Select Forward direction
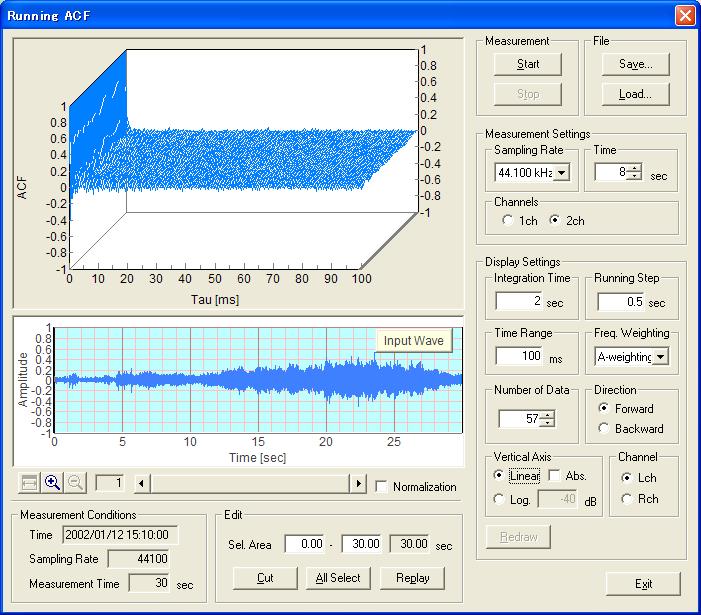This screenshot has width=701, height=615. point(604,408)
